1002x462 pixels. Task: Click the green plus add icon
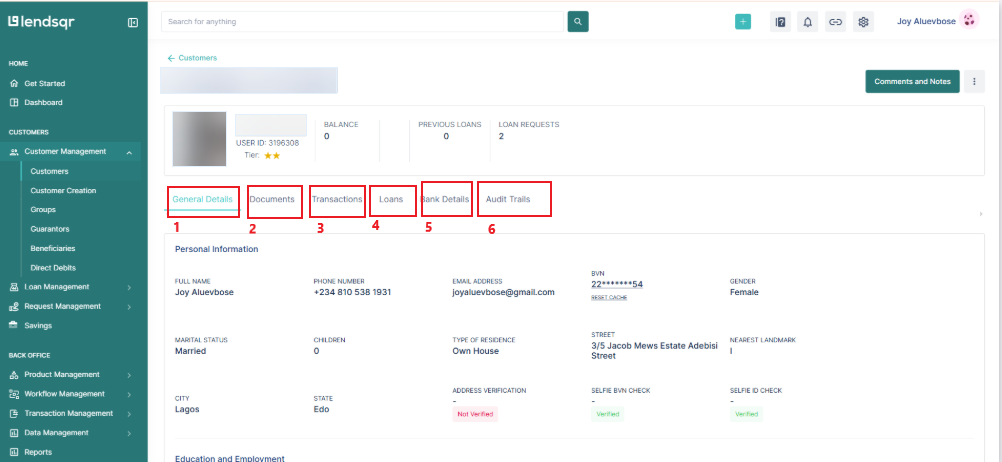point(743,21)
